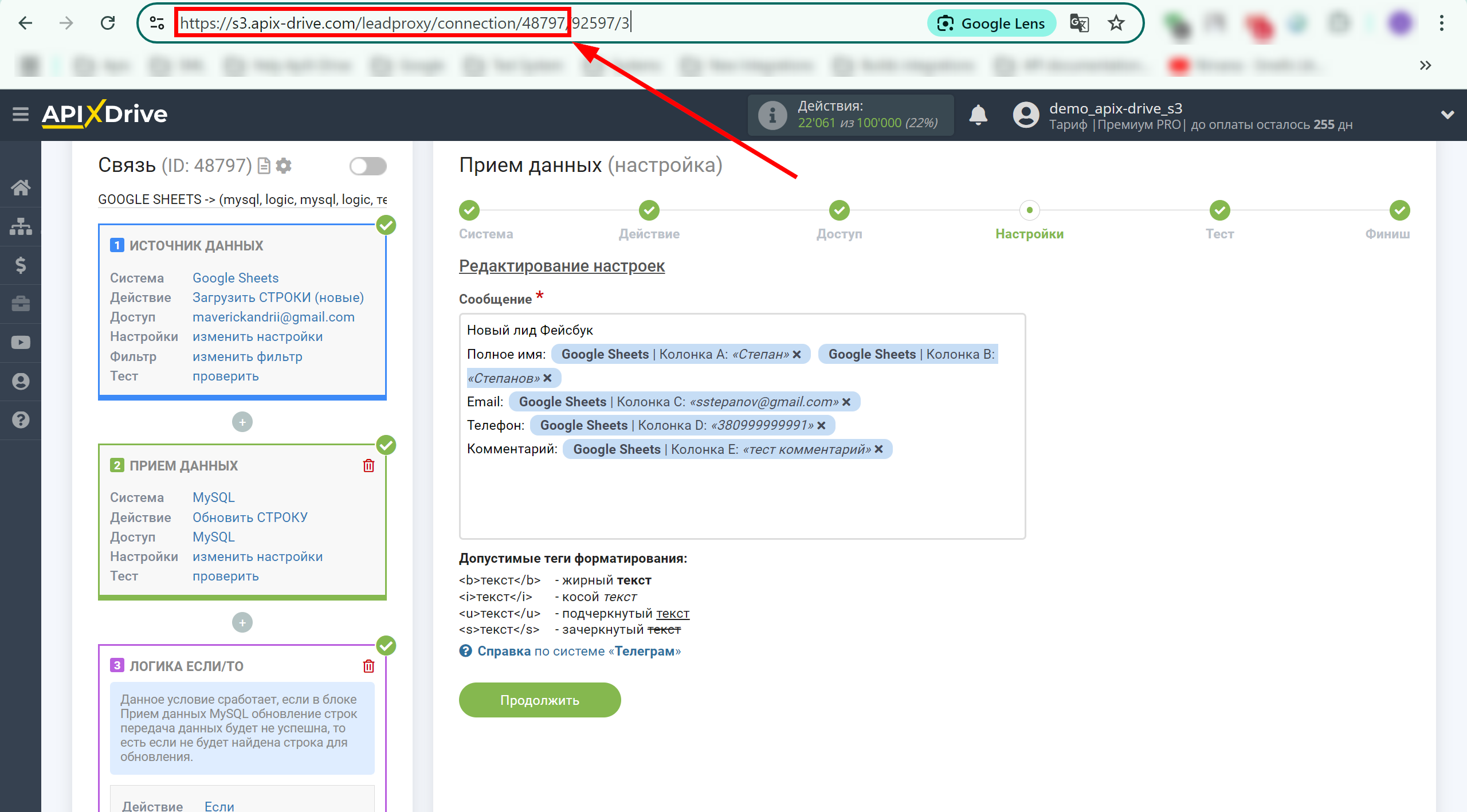Screen dimensions: 1467x812
Task: Go to Финиш step
Action: tap(1399, 210)
